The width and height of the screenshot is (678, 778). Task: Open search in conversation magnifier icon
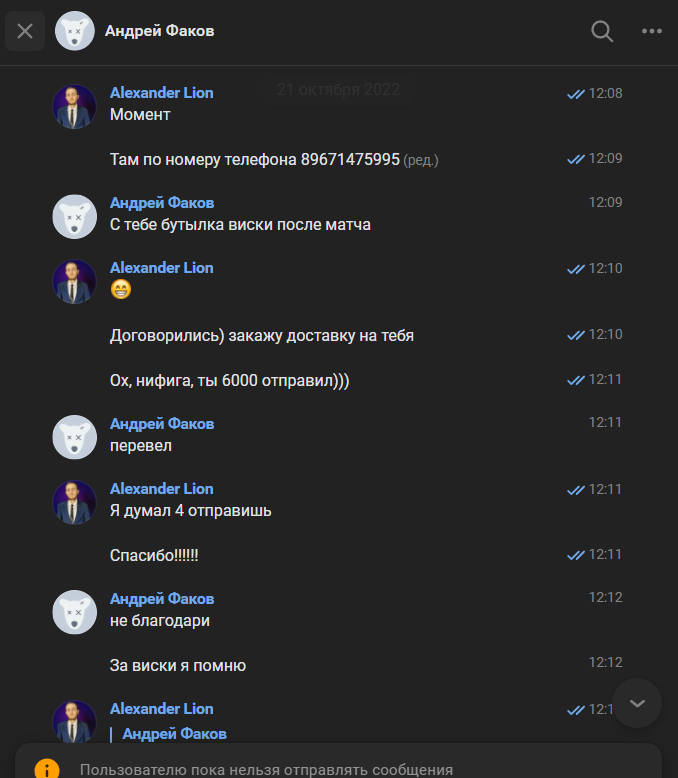point(602,31)
